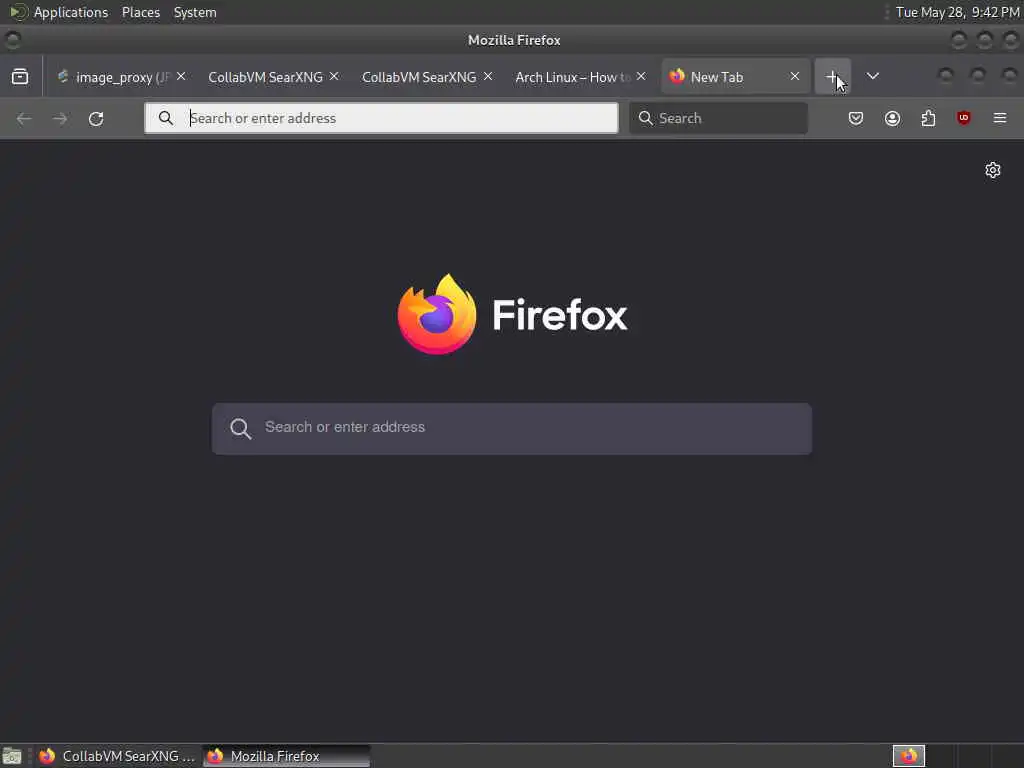This screenshot has height=768, width=1024.
Task: Open a new tab with plus button
Action: (832, 76)
